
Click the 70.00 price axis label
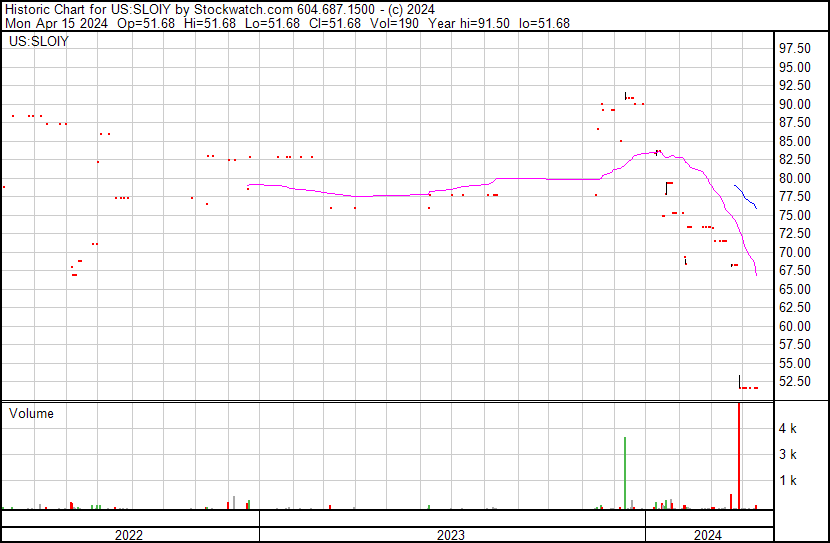click(795, 252)
